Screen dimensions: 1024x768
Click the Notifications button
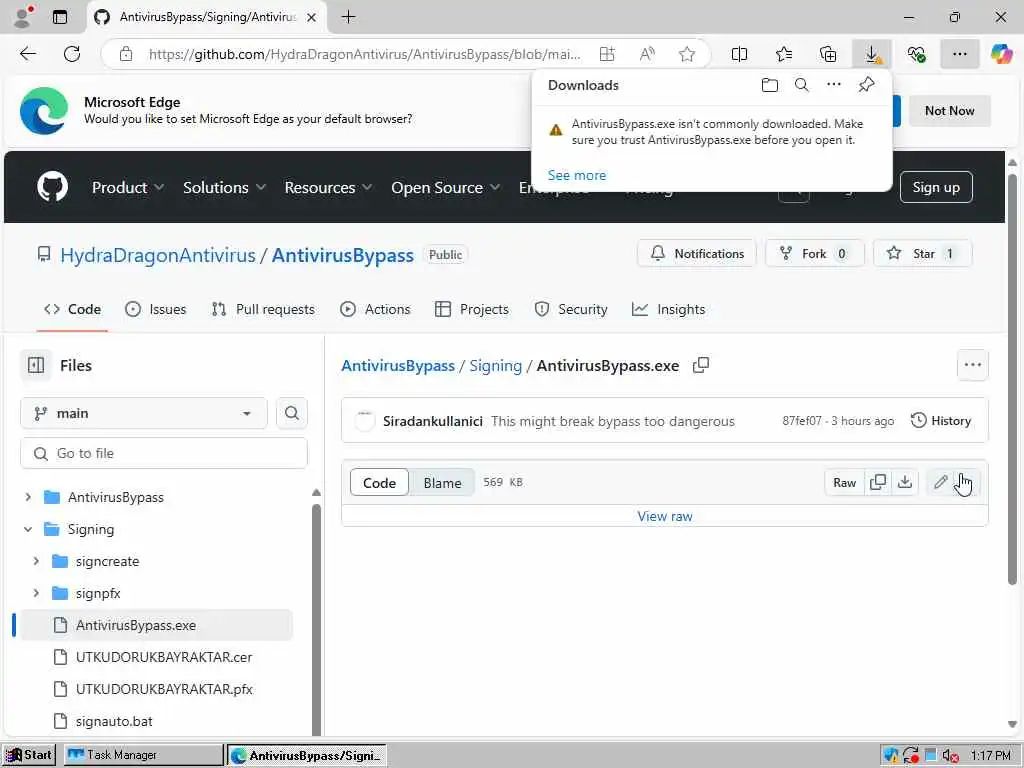[697, 253]
